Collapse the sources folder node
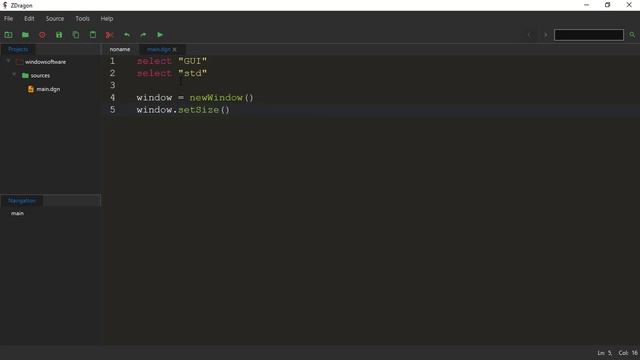Viewport: 640px width, 360px height. click(x=14, y=75)
